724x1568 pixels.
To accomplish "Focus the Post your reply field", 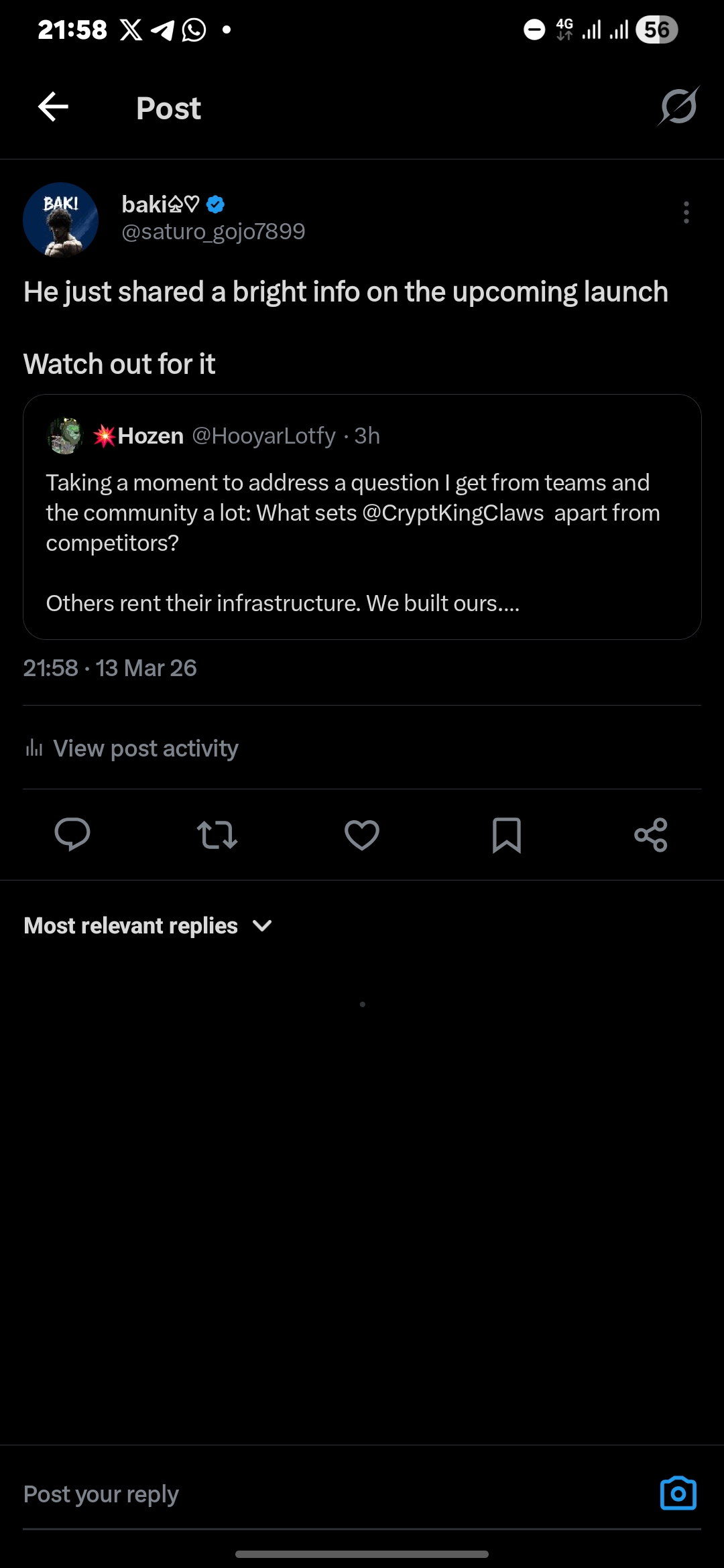I will 335,1494.
